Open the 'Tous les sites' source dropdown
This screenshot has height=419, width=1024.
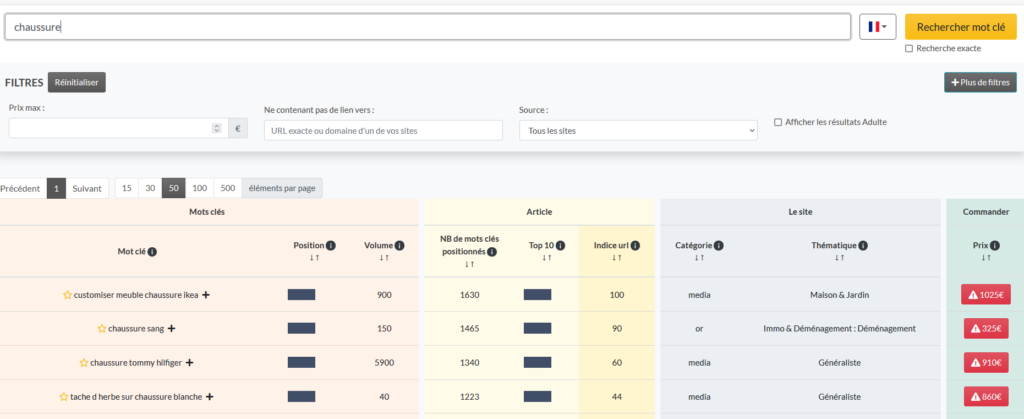(638, 130)
